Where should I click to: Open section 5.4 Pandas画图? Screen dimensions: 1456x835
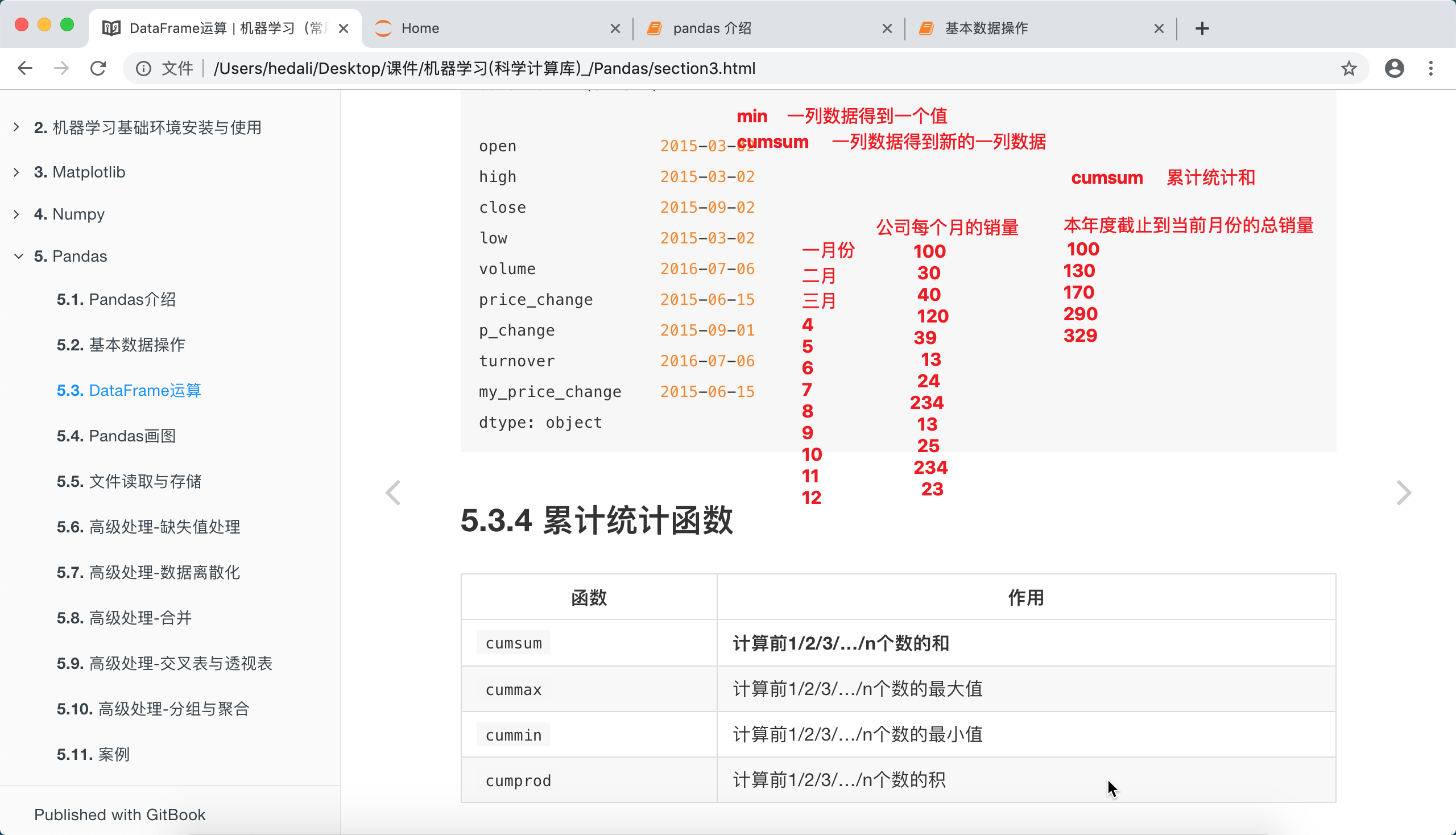(116, 436)
